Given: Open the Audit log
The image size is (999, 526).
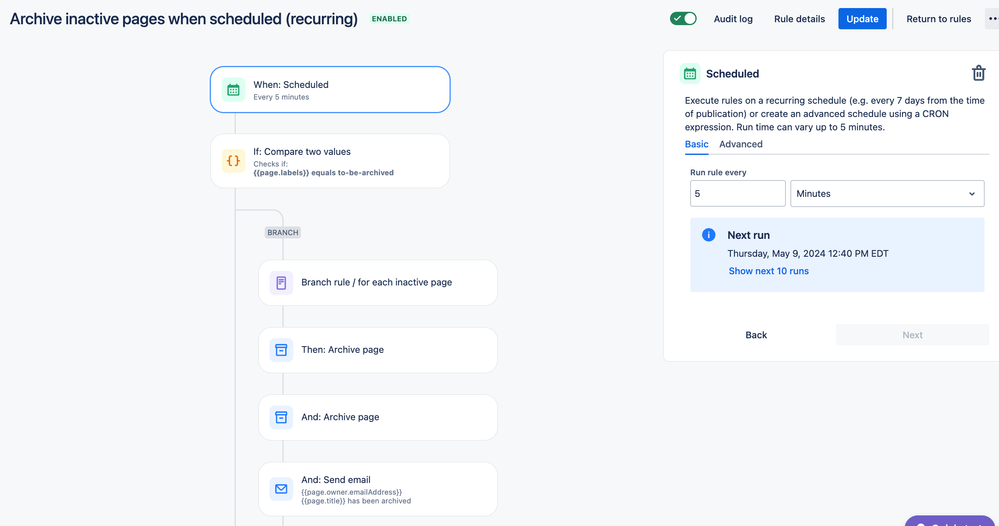Looking at the screenshot, I should [x=733, y=19].
